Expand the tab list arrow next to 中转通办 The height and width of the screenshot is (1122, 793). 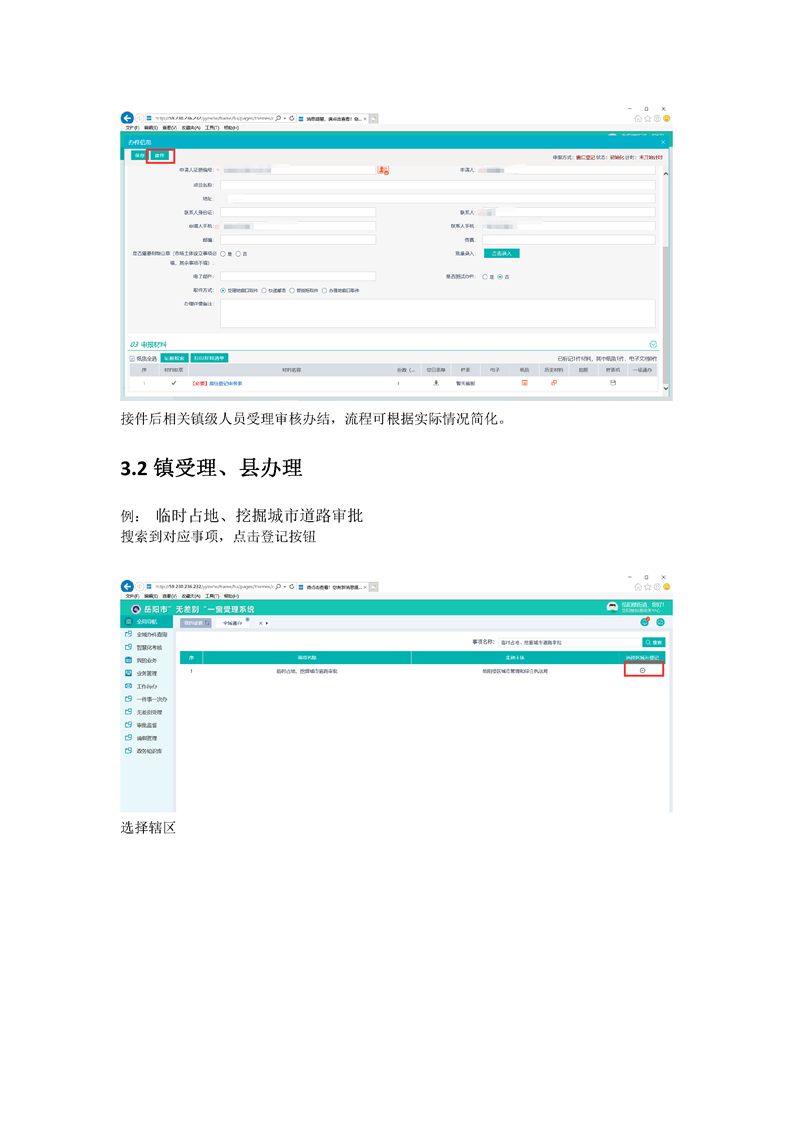(x=267, y=623)
